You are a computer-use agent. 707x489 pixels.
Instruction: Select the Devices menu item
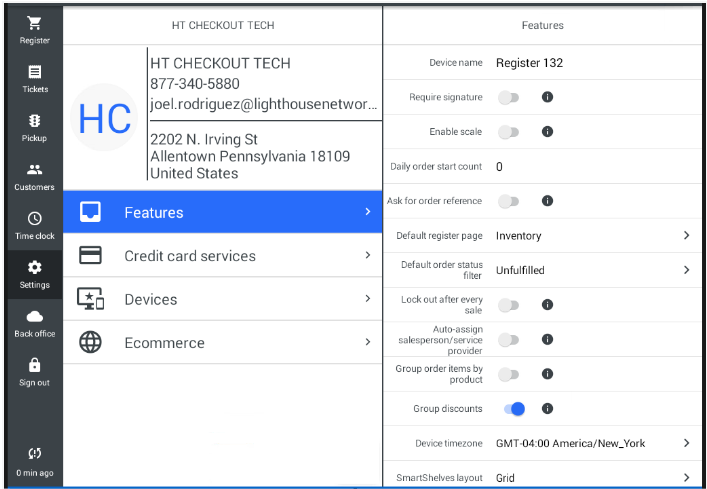pos(222,299)
